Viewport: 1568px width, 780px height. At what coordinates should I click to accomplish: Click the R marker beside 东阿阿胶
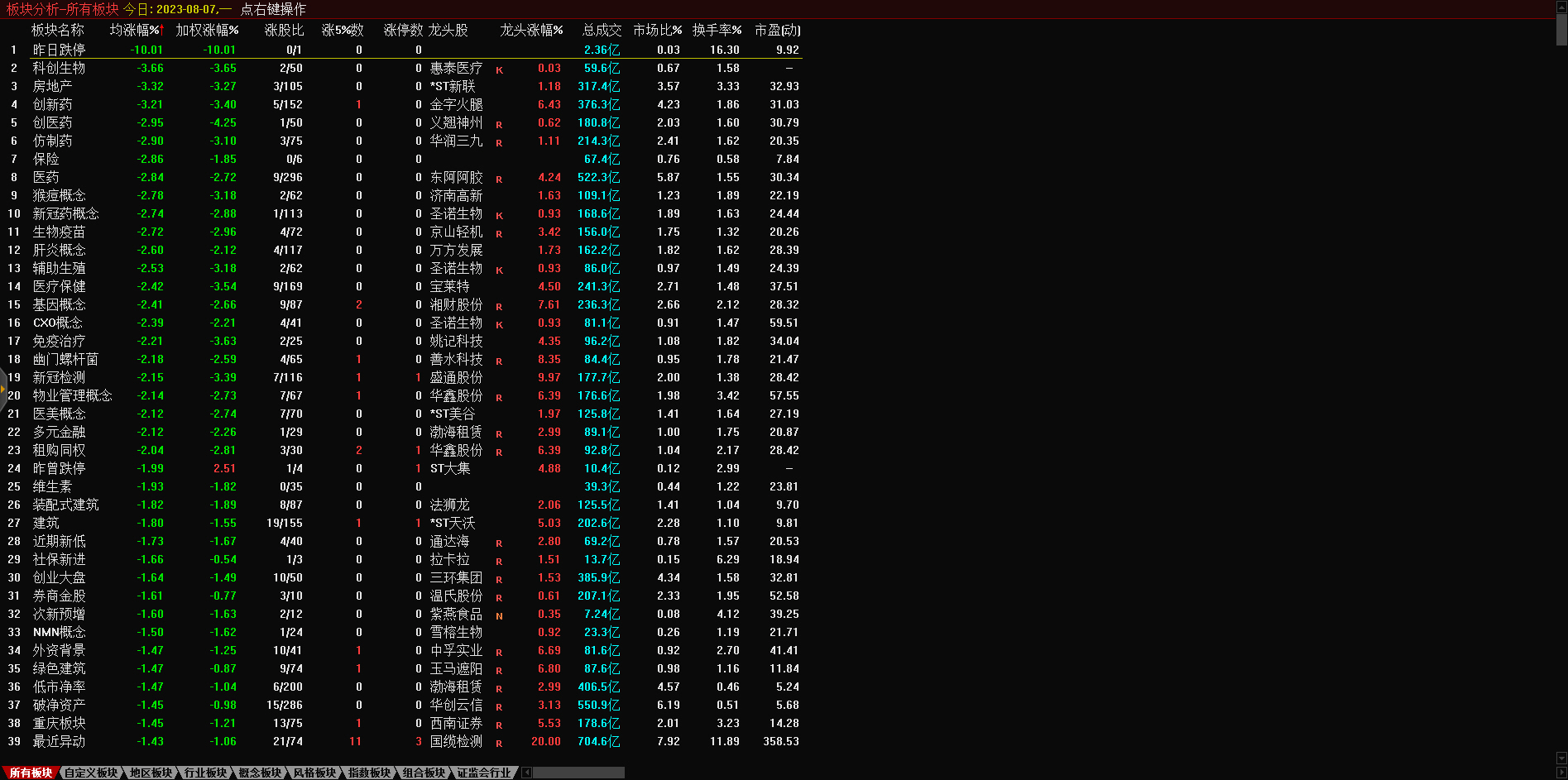499,179
